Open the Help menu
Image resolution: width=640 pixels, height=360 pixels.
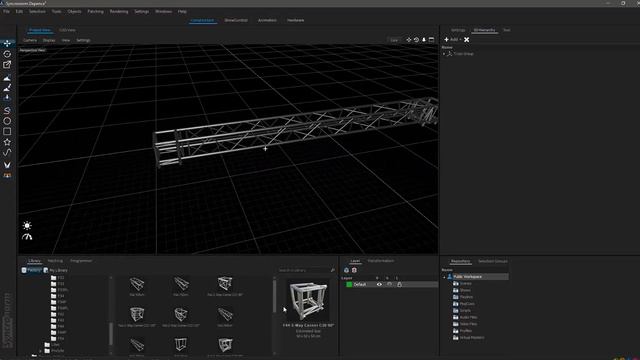click(182, 11)
